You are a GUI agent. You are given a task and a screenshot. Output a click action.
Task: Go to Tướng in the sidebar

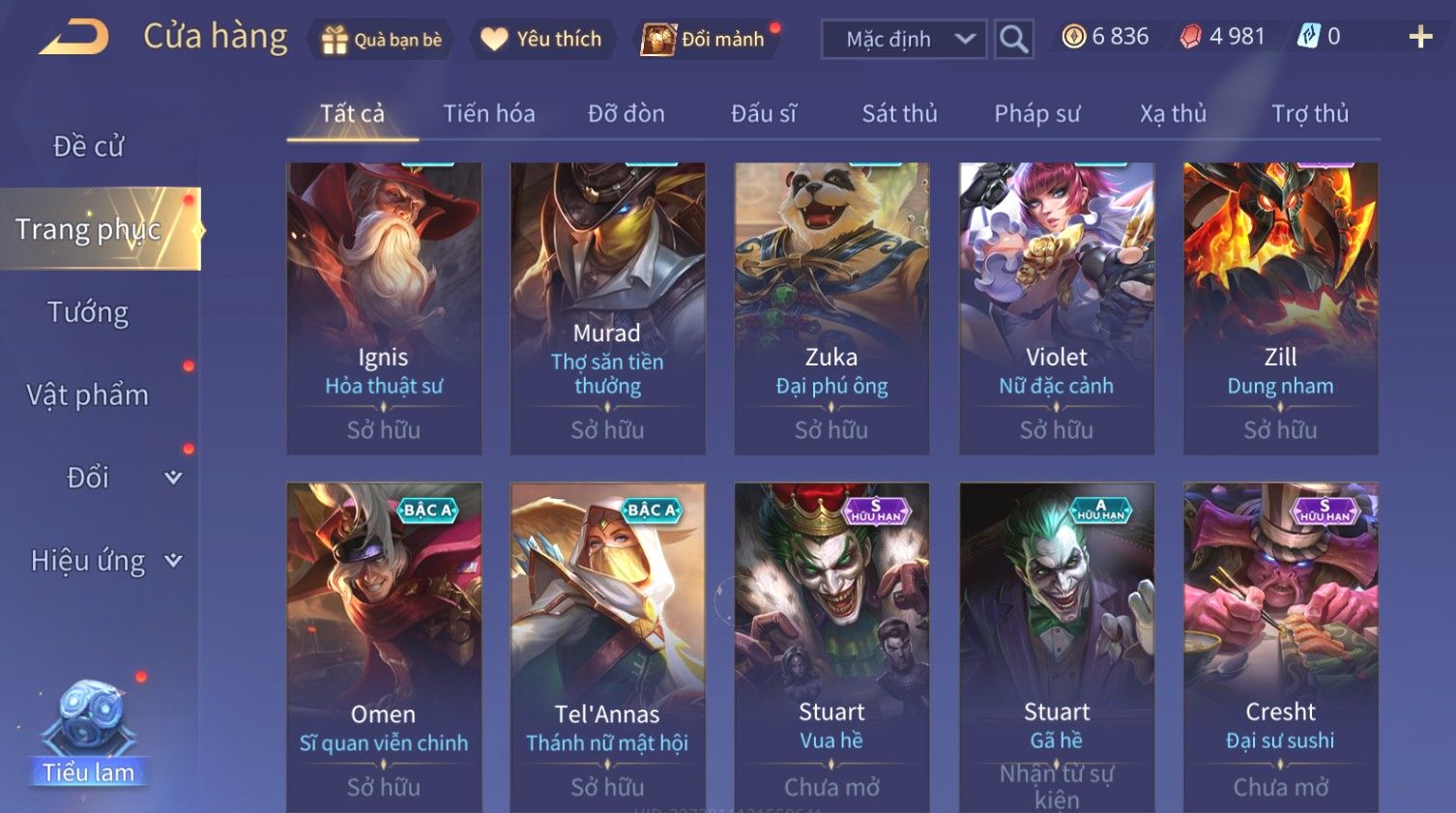88,312
